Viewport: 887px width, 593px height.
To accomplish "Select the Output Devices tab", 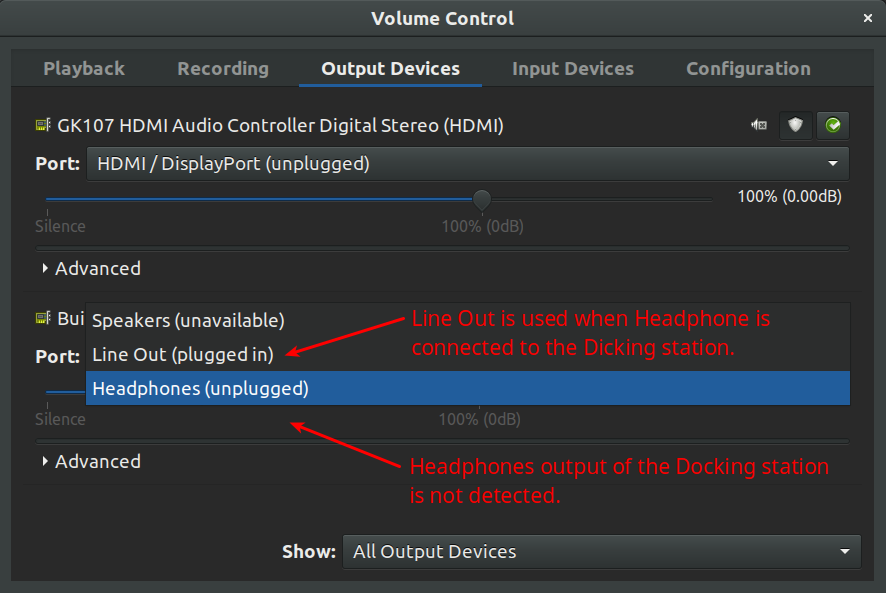I will 390,69.
